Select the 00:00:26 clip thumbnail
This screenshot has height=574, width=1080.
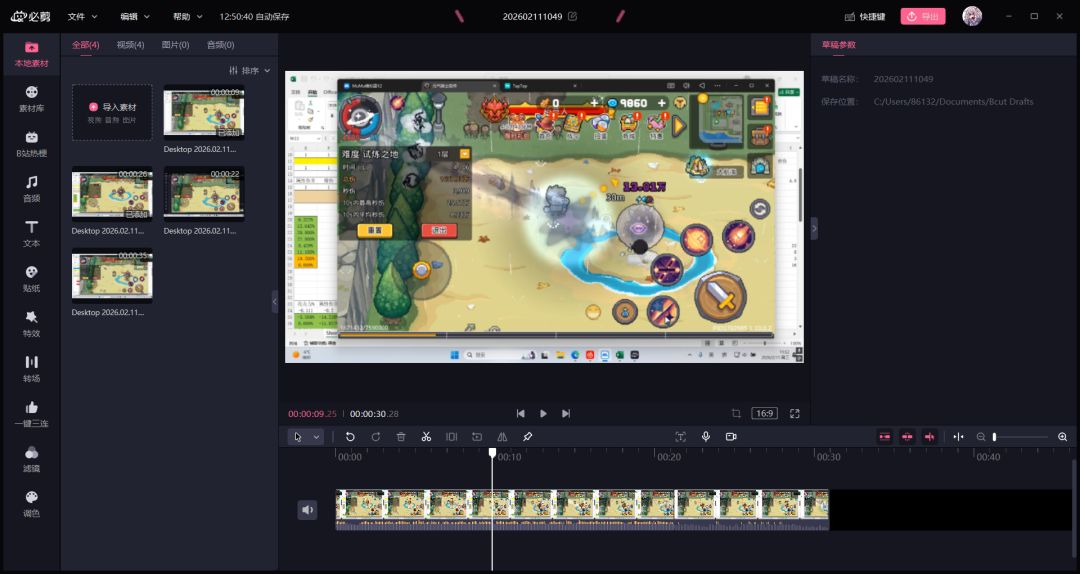coord(112,194)
